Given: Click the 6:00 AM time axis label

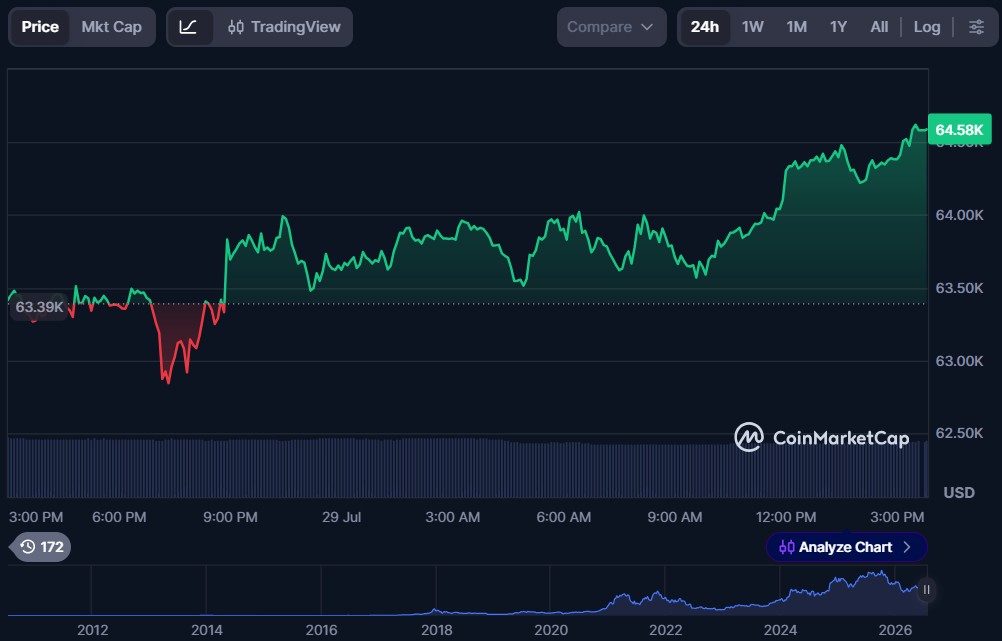Looking at the screenshot, I should (x=564, y=517).
